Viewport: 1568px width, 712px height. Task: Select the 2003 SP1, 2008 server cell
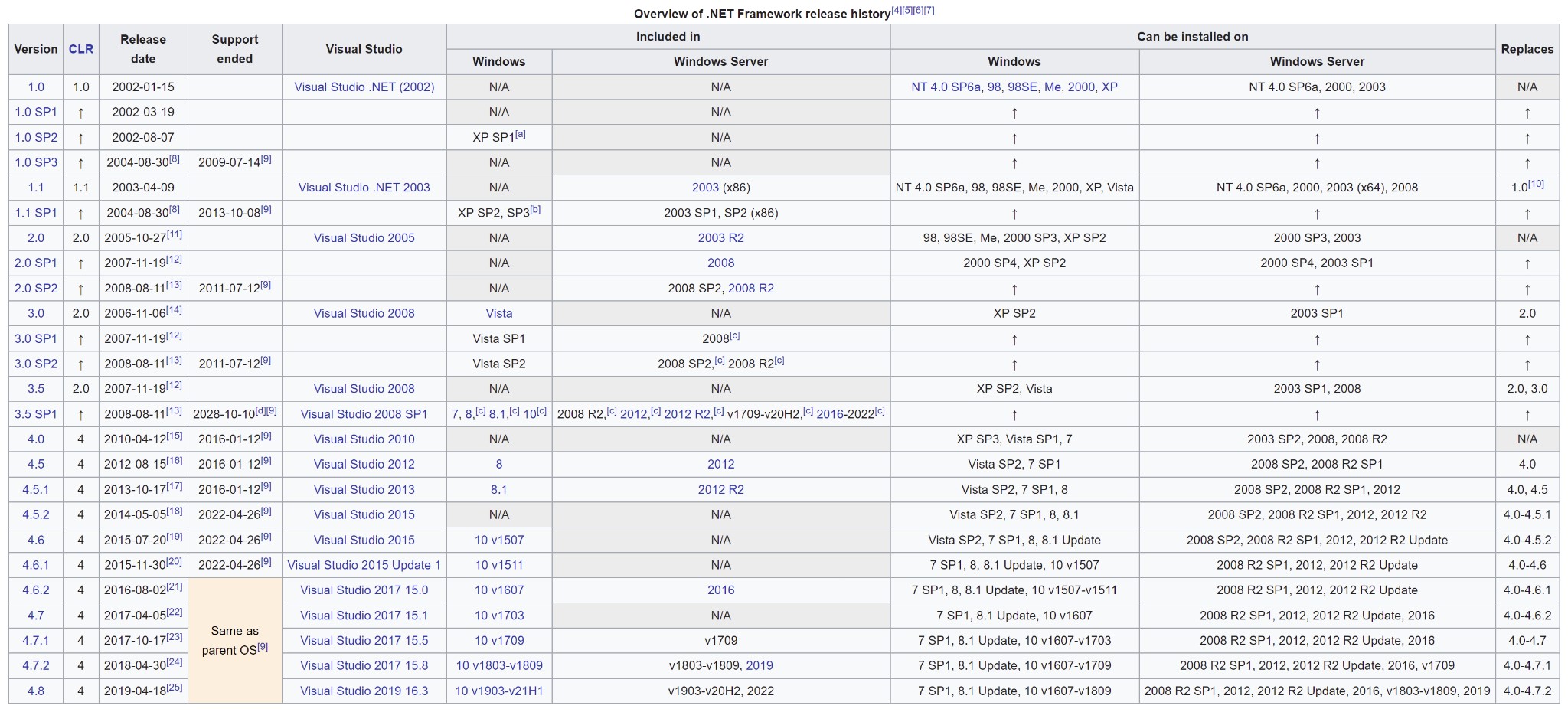coord(1317,389)
